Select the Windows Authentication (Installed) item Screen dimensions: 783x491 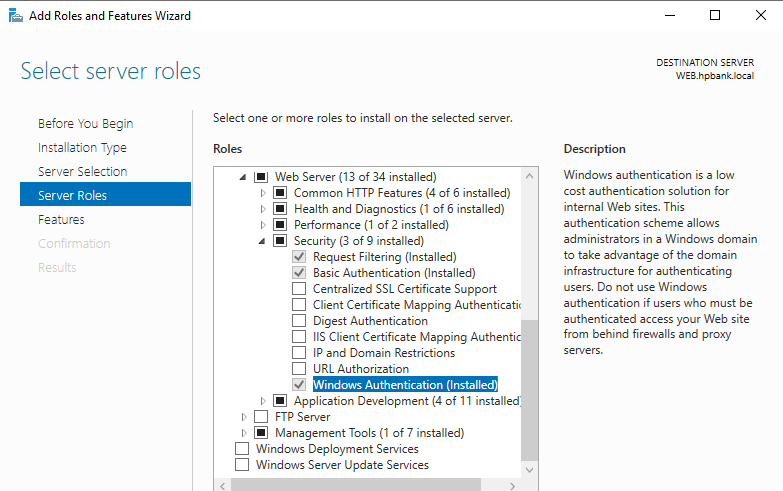pyautogui.click(x=404, y=385)
